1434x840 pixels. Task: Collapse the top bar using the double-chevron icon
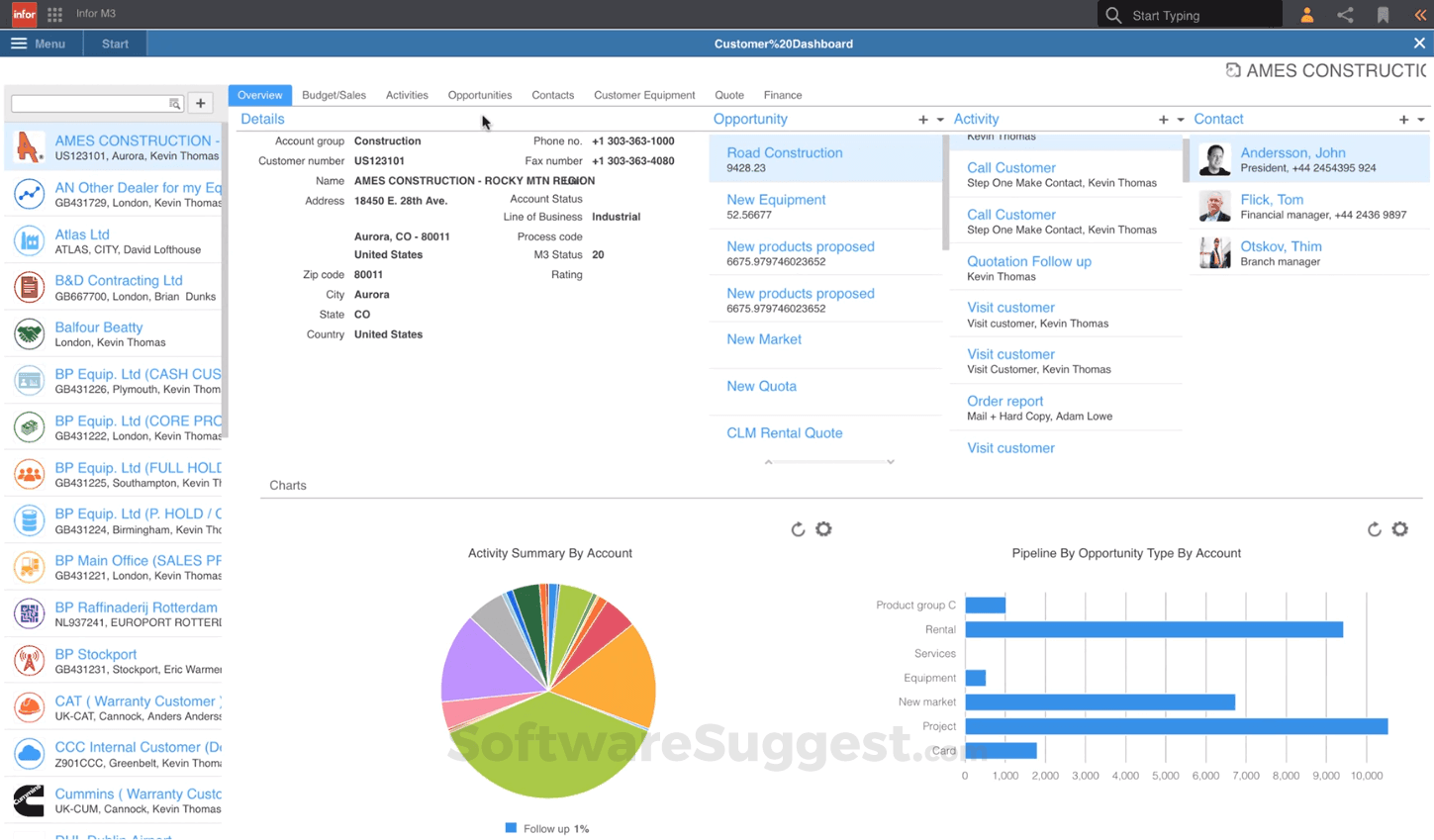point(1419,15)
